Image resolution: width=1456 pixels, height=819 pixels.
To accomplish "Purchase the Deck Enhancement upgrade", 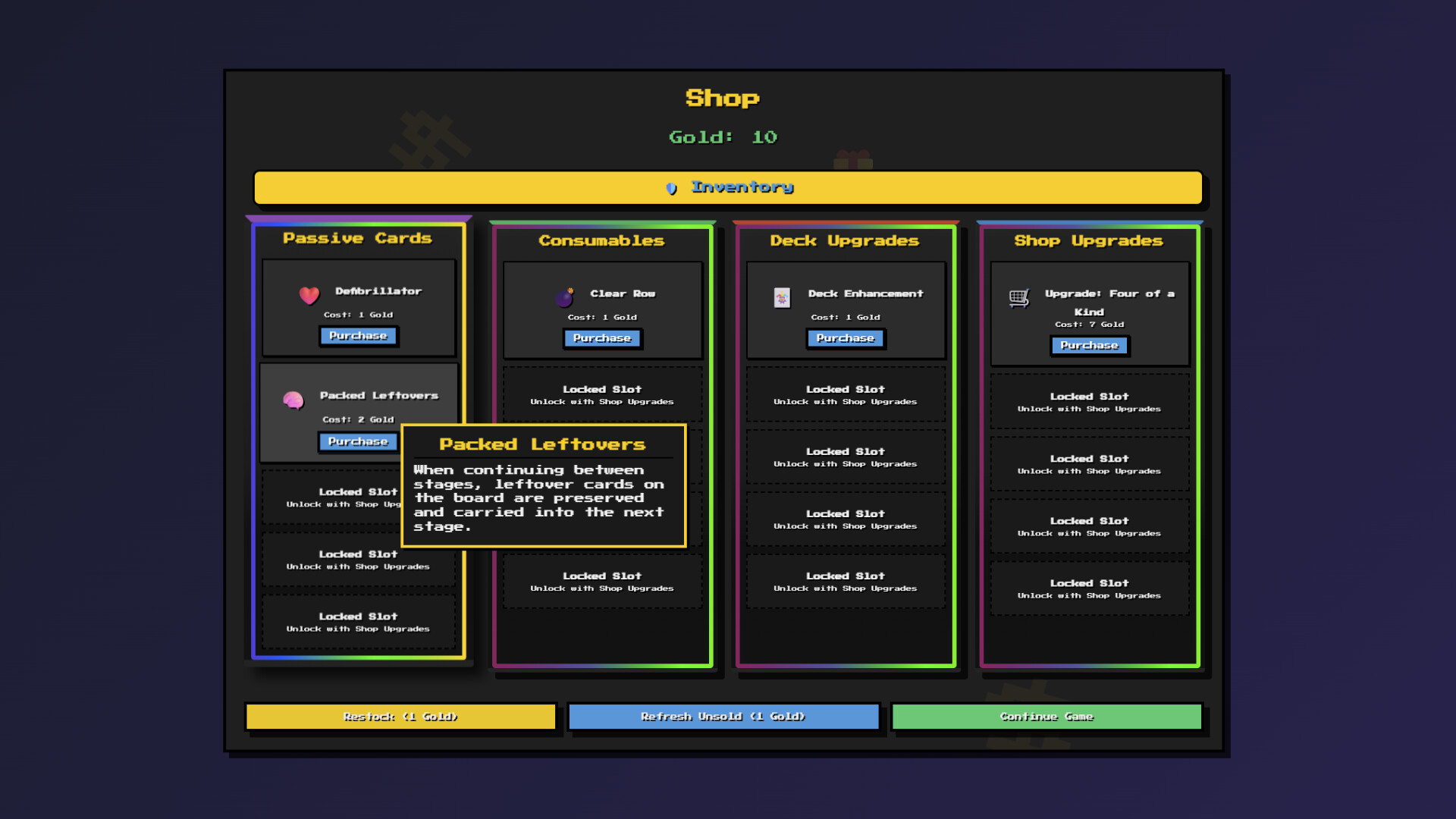I will [x=846, y=338].
